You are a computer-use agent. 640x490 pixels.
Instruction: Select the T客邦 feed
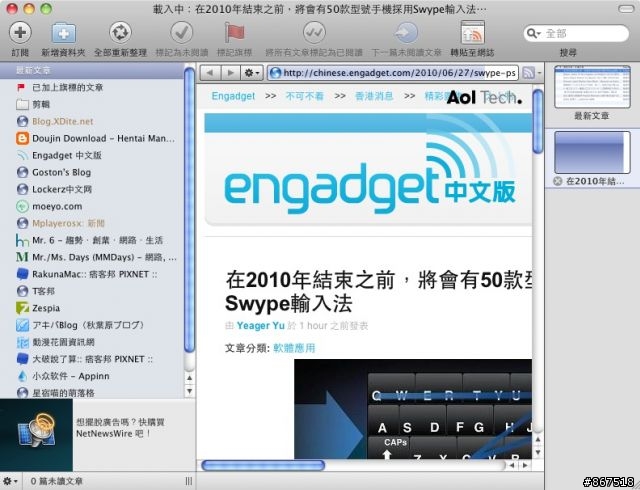(92, 291)
